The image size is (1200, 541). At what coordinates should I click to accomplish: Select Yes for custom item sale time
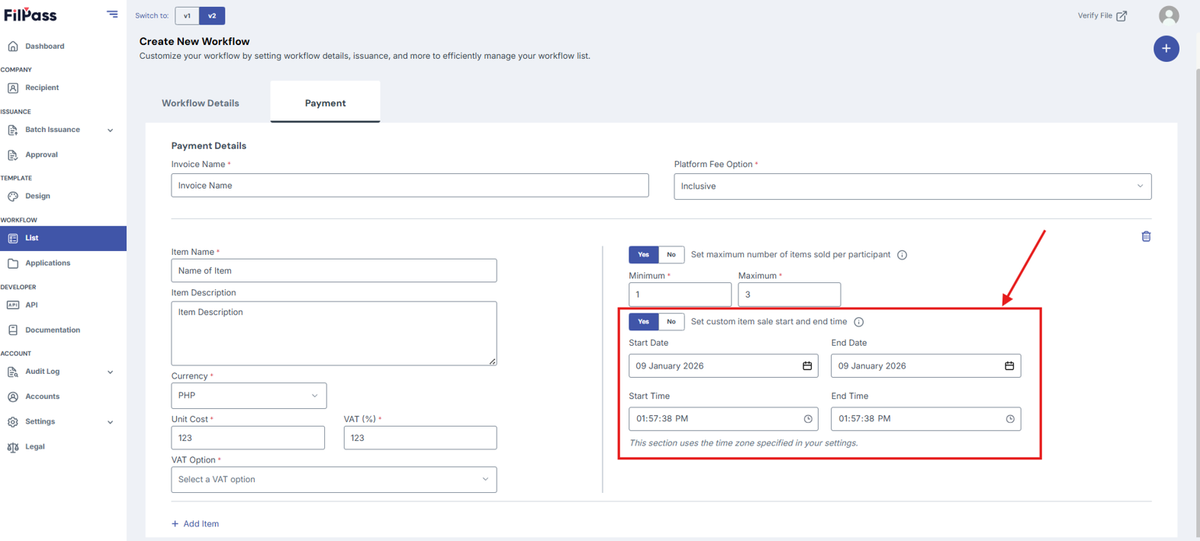[644, 322]
